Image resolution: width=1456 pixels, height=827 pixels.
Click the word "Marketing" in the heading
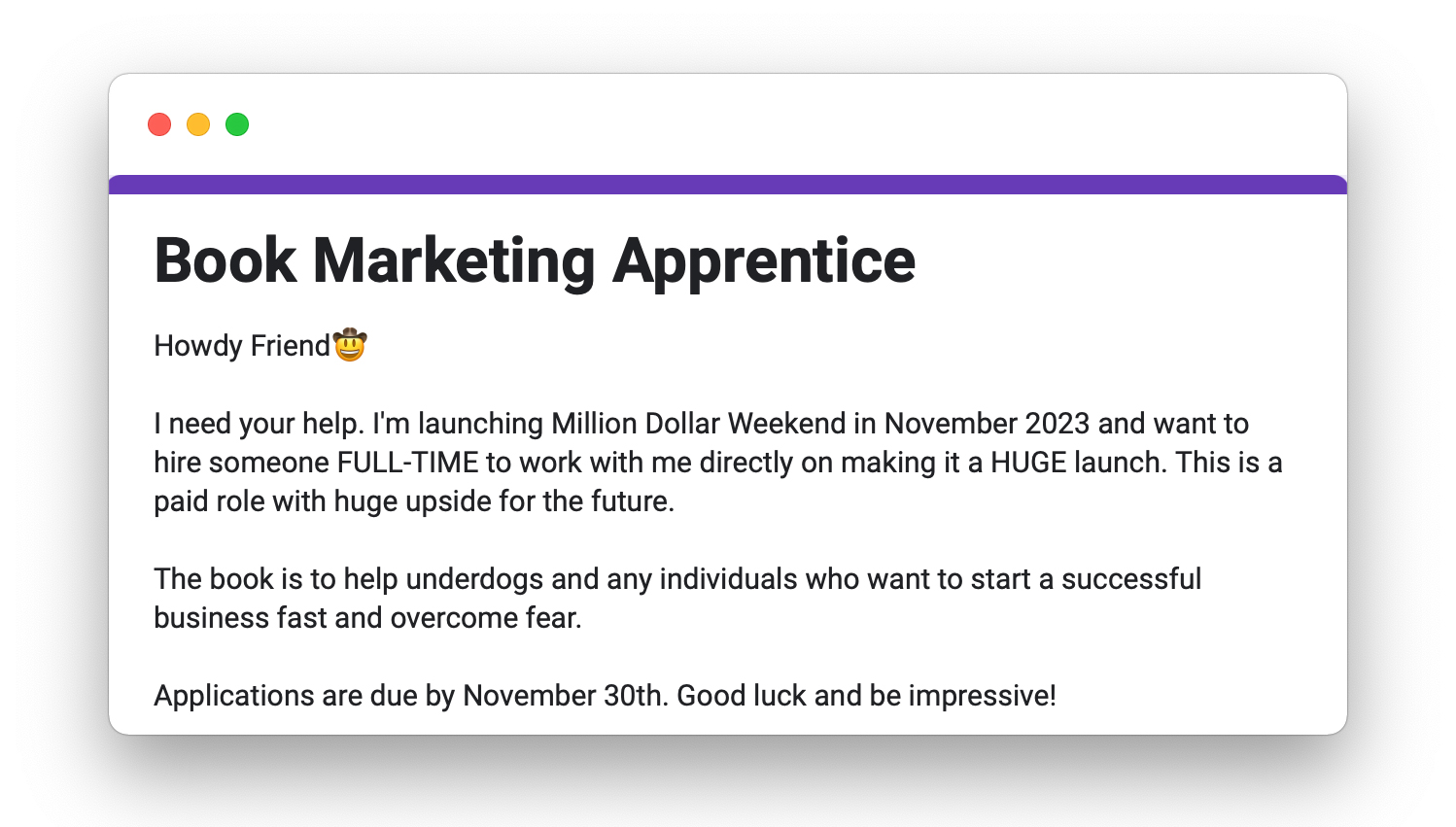(x=454, y=260)
